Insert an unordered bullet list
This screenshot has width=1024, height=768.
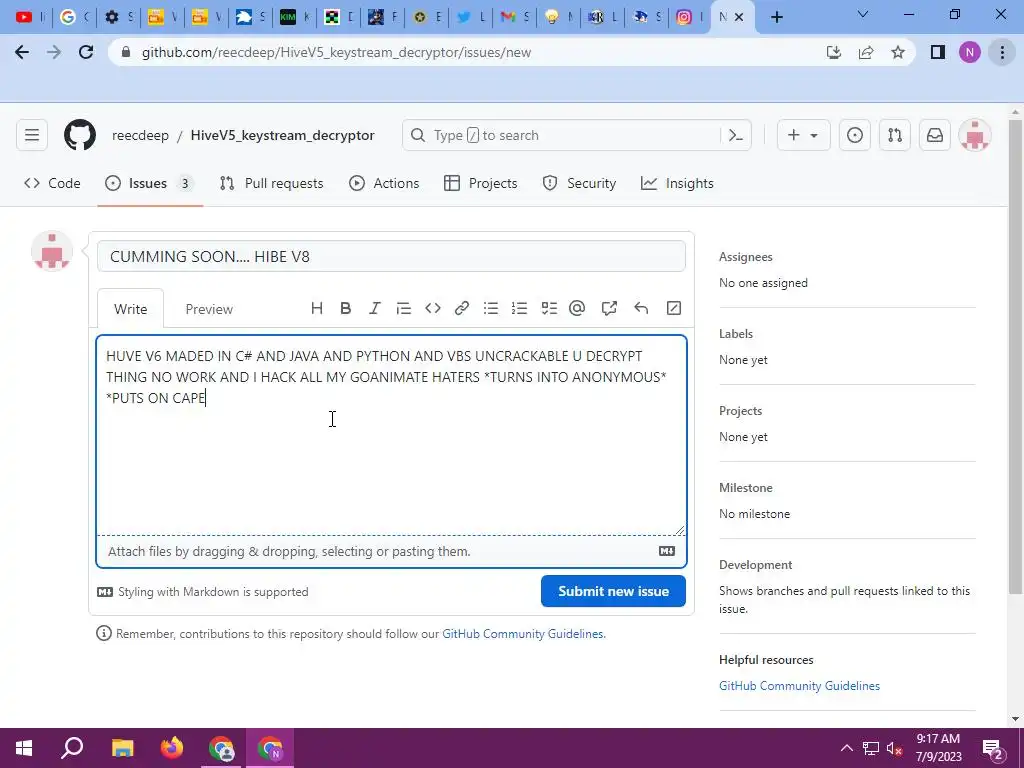pos(490,308)
